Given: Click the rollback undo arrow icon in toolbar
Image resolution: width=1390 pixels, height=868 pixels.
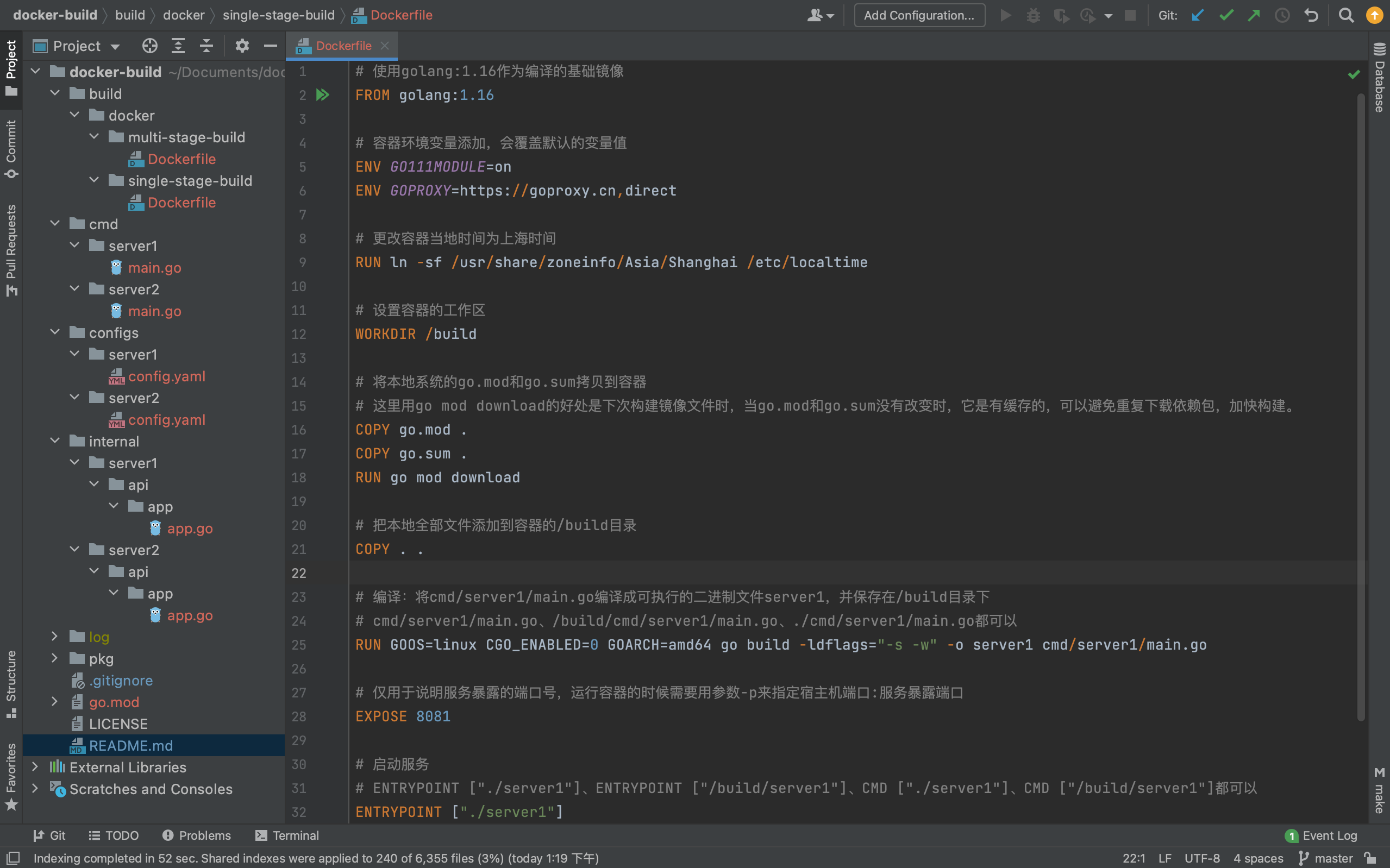Looking at the screenshot, I should point(1311,16).
